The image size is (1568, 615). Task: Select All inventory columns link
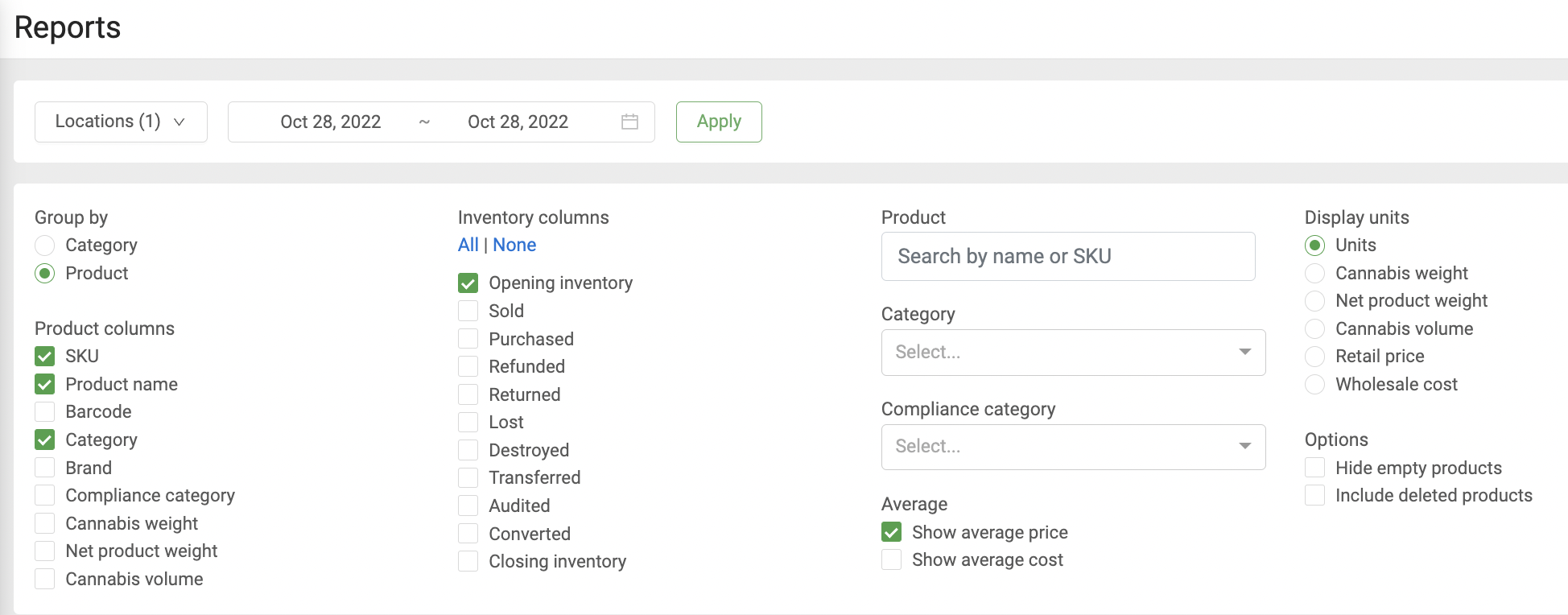click(468, 245)
